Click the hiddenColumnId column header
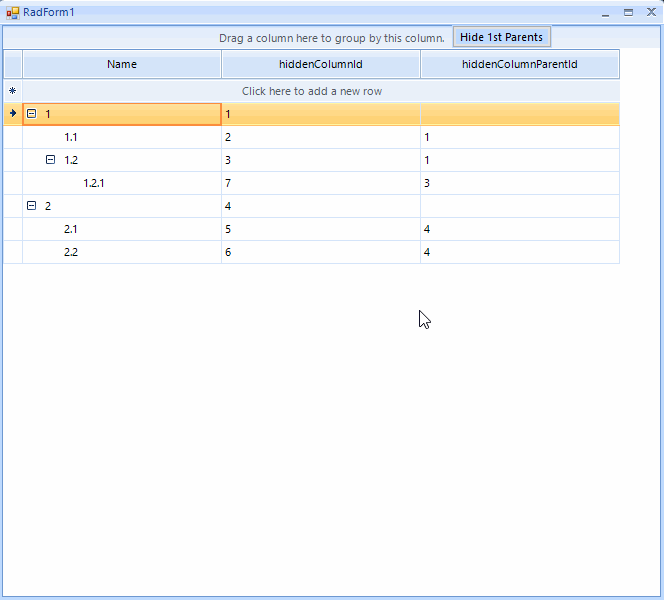 [320, 65]
